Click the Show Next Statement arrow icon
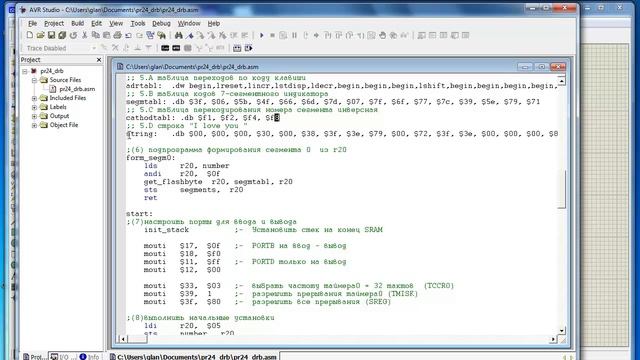Viewport: 640px width, 360px height. point(316,36)
